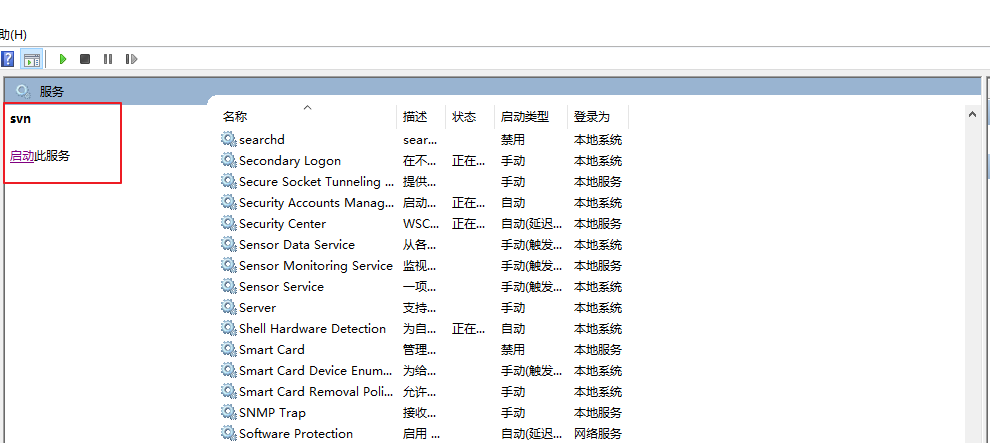Click the Security Center service gear icon
The image size is (990, 443).
point(229,223)
